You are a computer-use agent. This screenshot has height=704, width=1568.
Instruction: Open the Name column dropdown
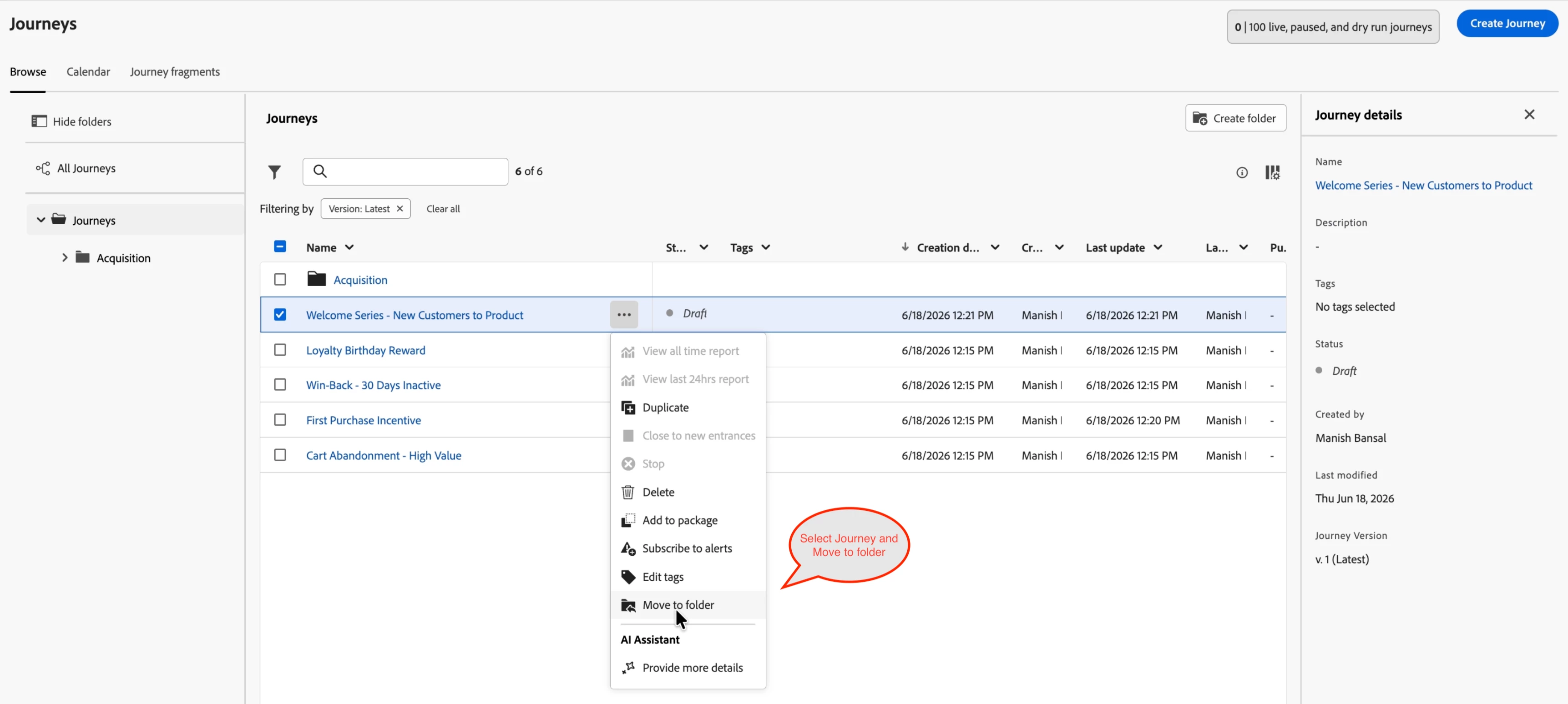(349, 247)
